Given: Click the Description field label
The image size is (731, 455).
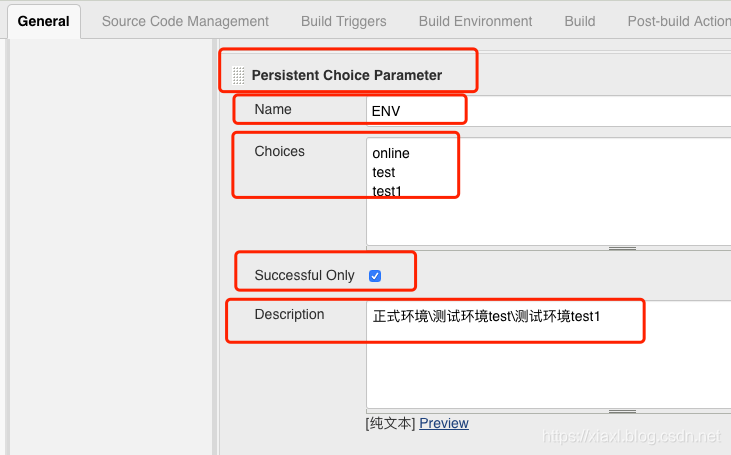Looking at the screenshot, I should coord(289,314).
